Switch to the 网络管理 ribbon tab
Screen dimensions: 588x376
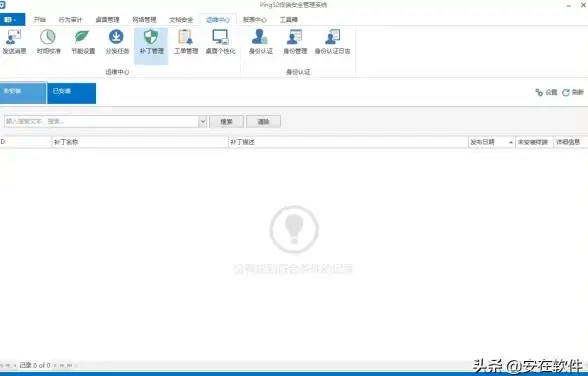[x=144, y=19]
